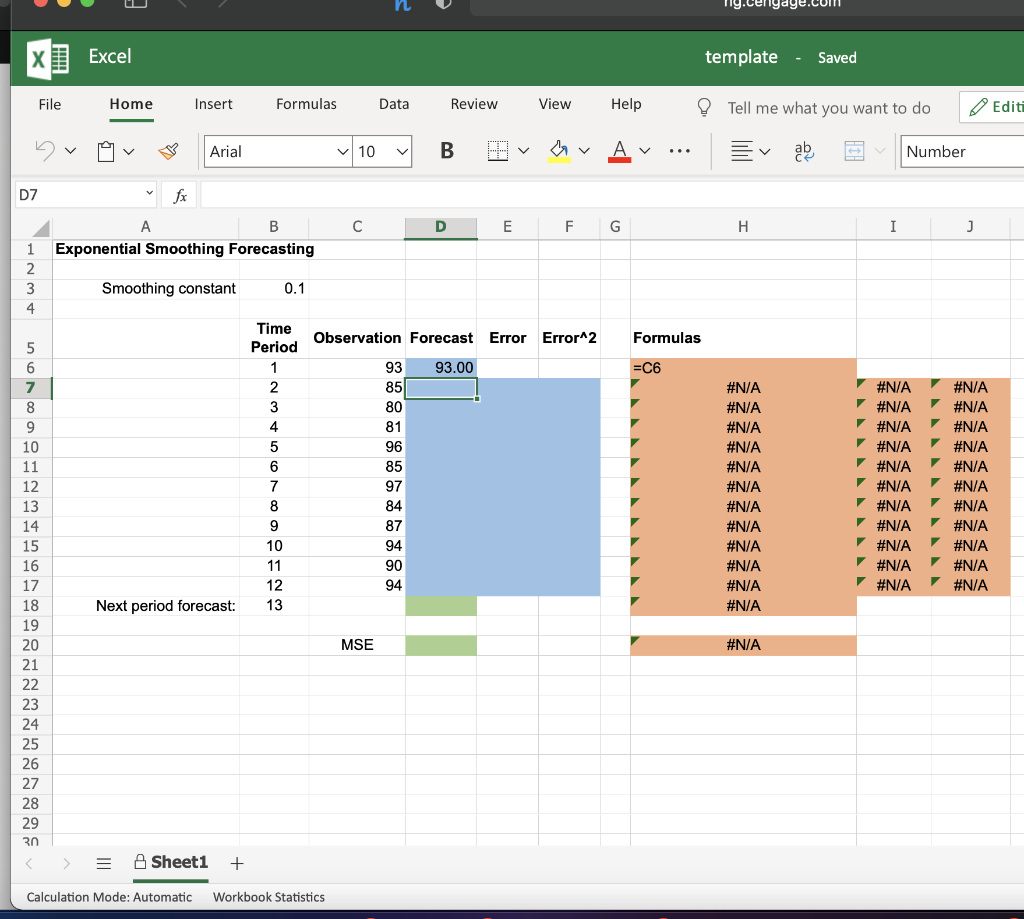Apply the Font Color icon

(x=619, y=151)
